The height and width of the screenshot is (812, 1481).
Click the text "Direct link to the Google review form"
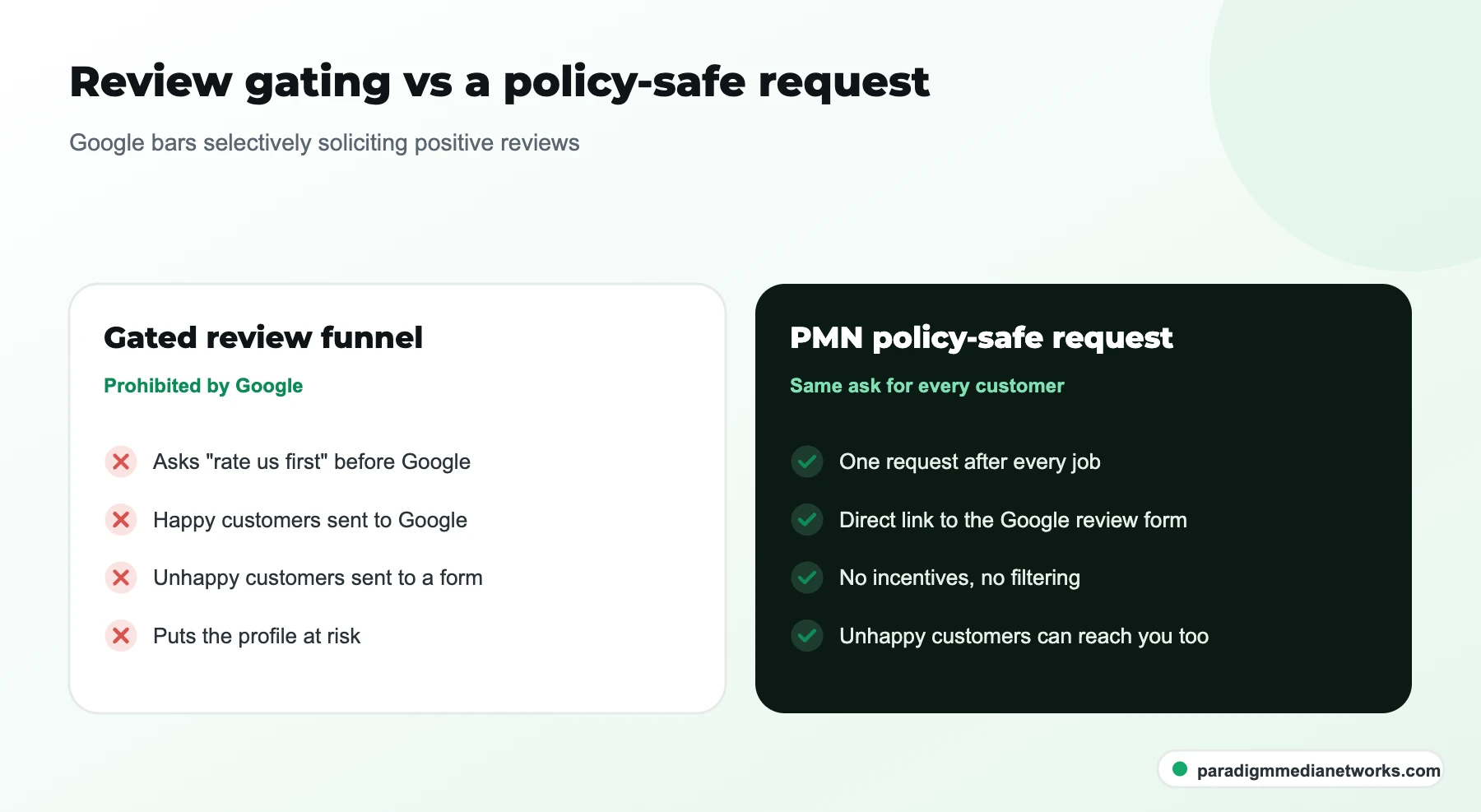[1013, 520]
